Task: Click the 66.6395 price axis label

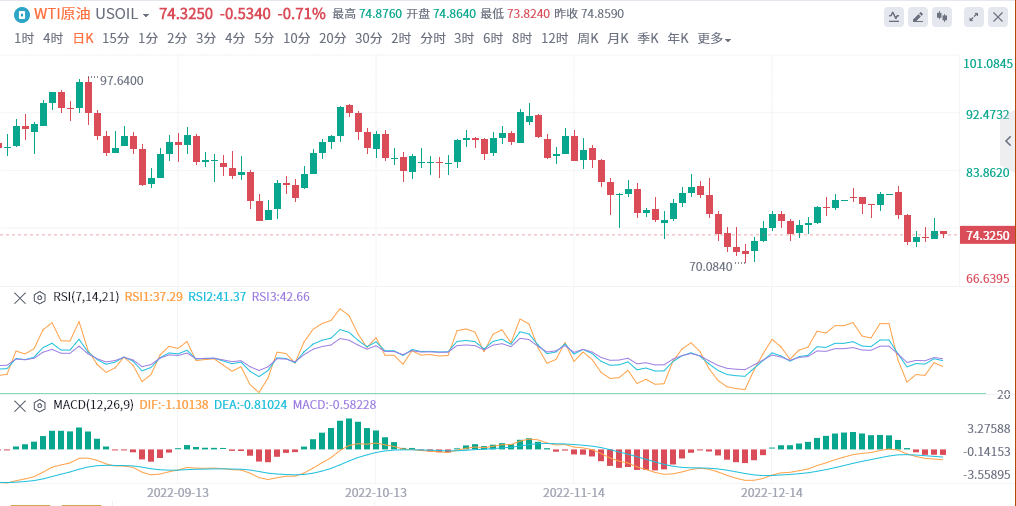Action: click(x=988, y=279)
